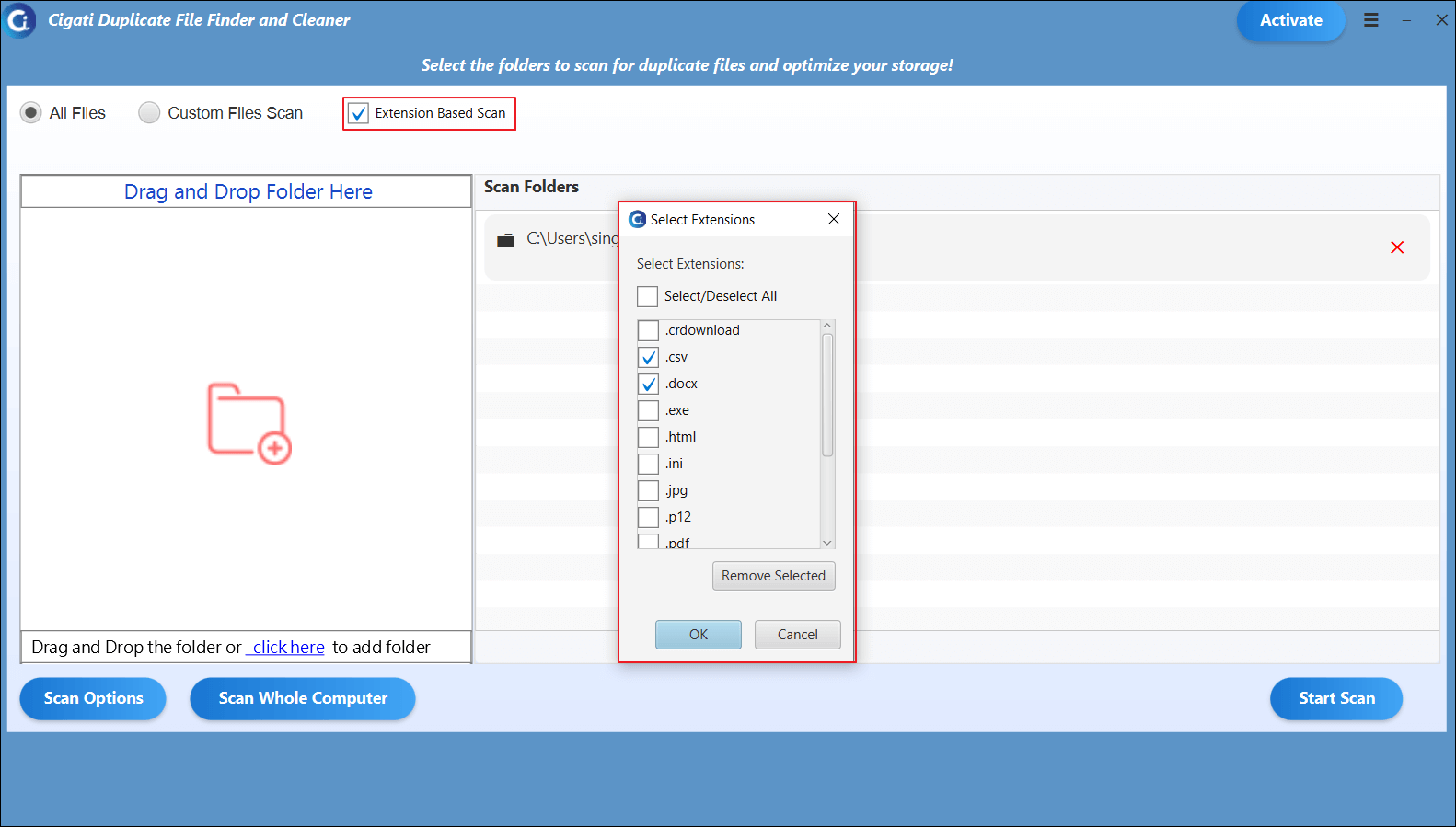
Task: Remove scan folder with red X icon
Action: click(x=1397, y=247)
